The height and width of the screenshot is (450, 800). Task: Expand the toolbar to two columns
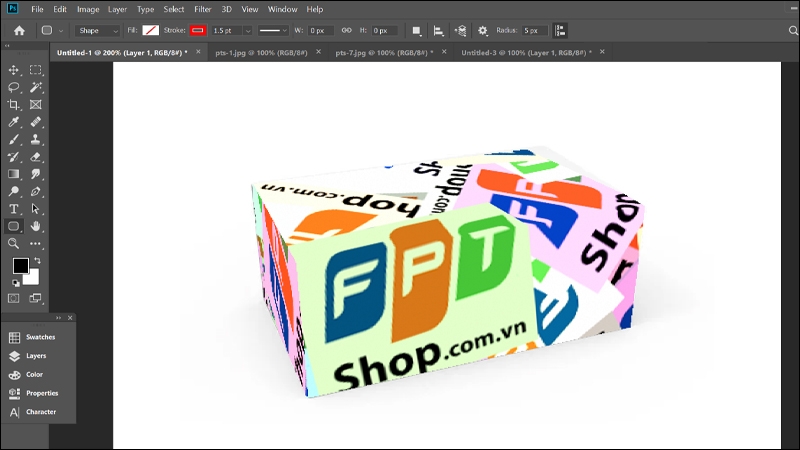(x=7, y=46)
